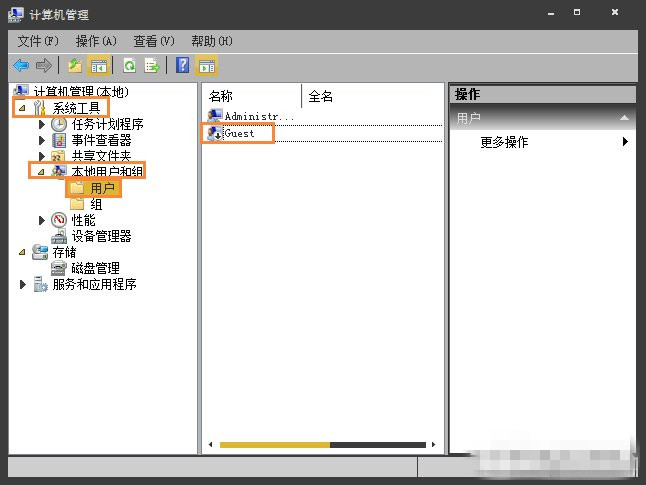Expand the 服务和应用程序 node

pyautogui.click(x=24, y=284)
